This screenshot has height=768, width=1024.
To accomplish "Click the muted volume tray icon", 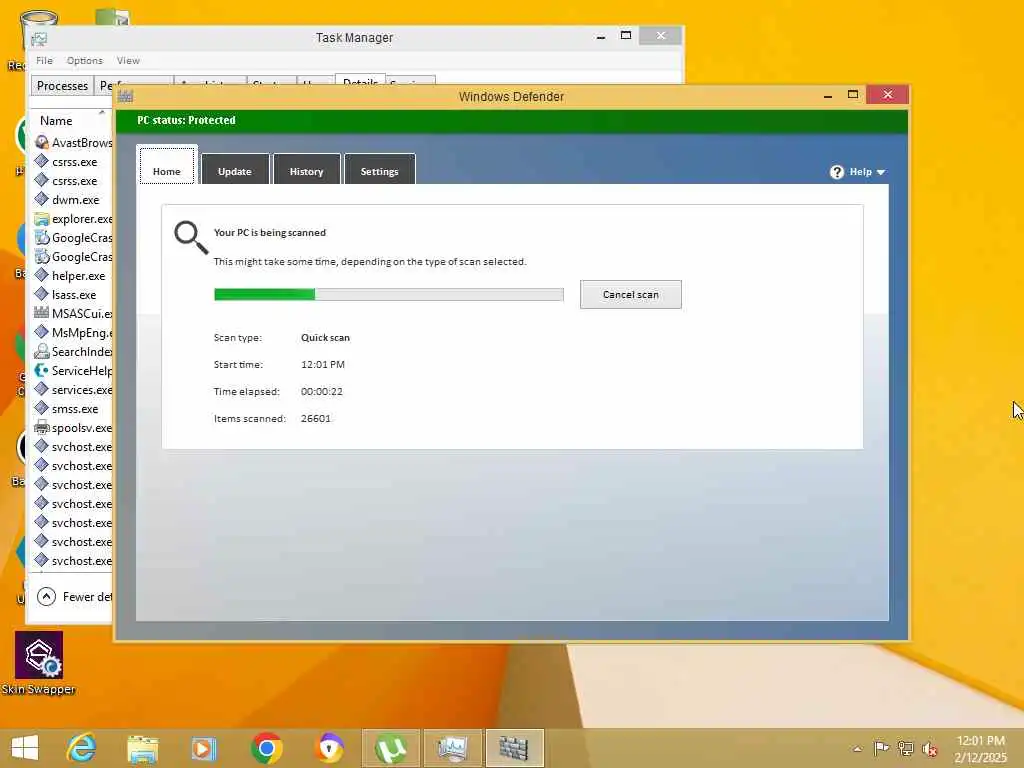I will click(929, 748).
